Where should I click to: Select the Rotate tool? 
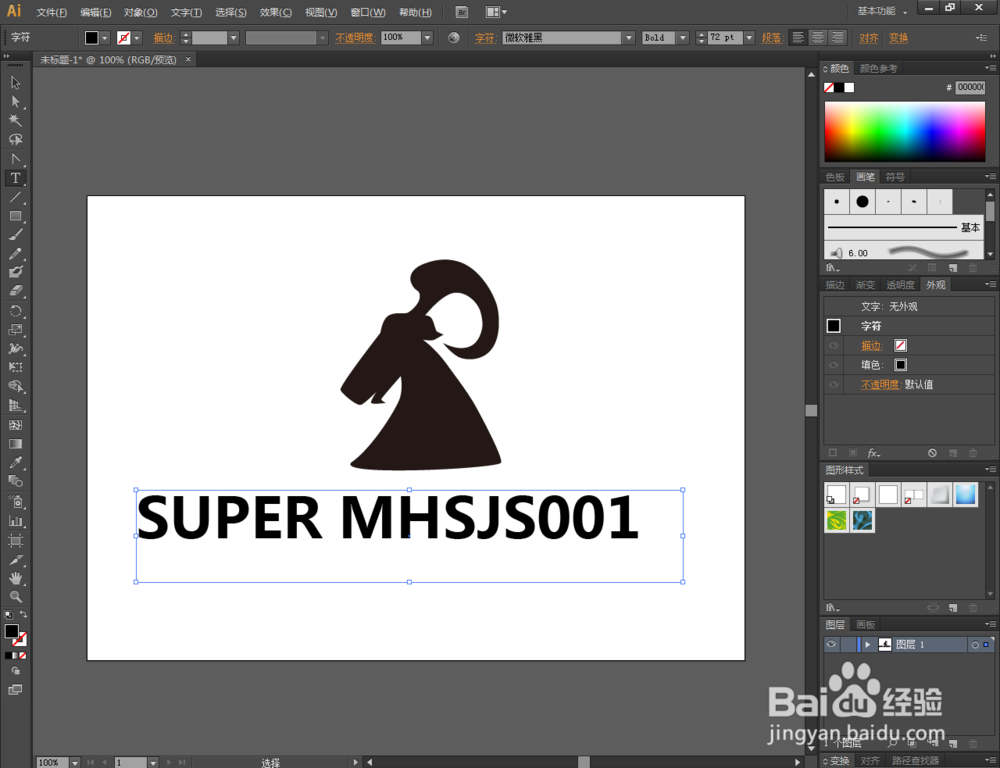tap(15, 311)
